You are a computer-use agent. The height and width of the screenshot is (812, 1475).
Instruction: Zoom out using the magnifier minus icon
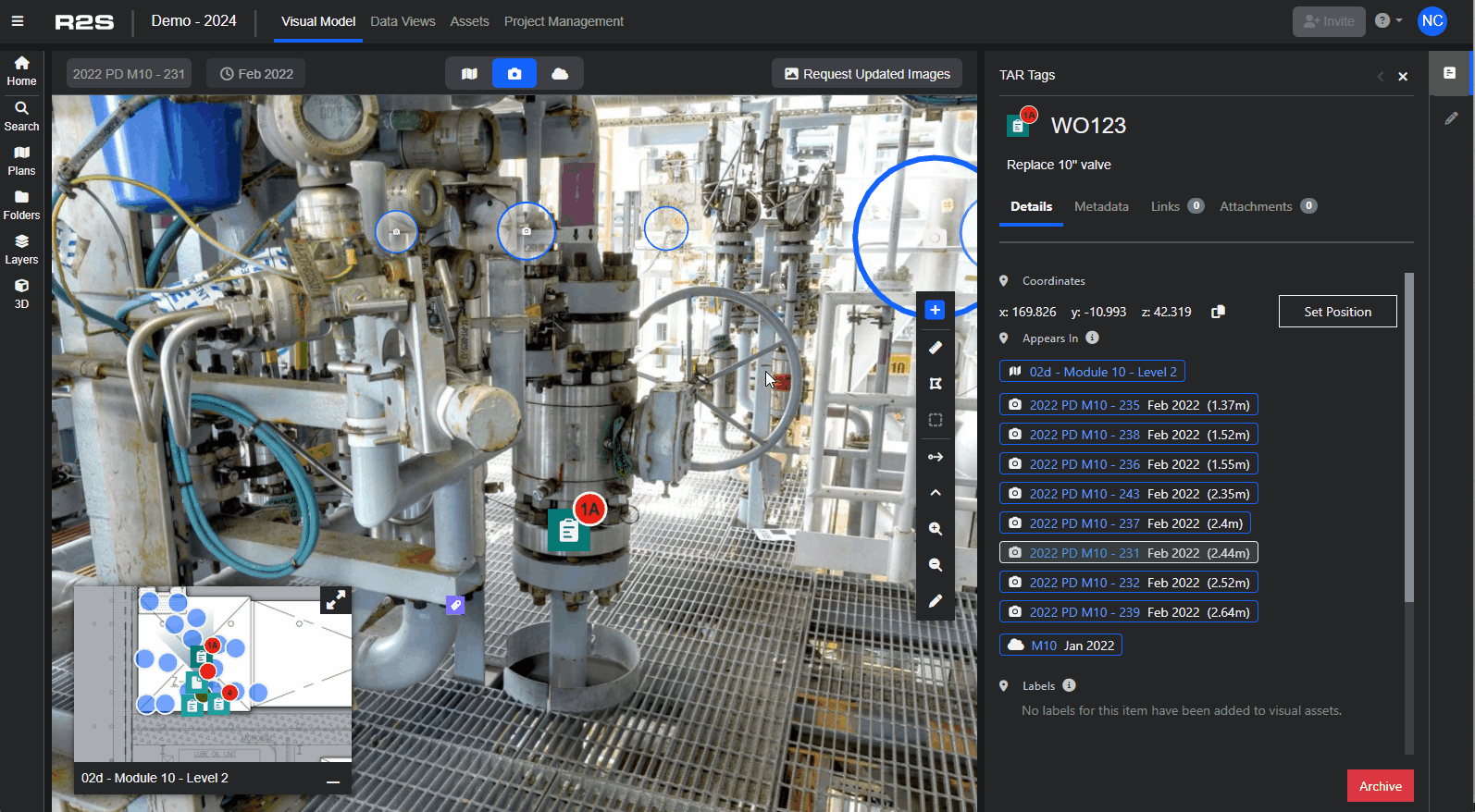[x=935, y=565]
